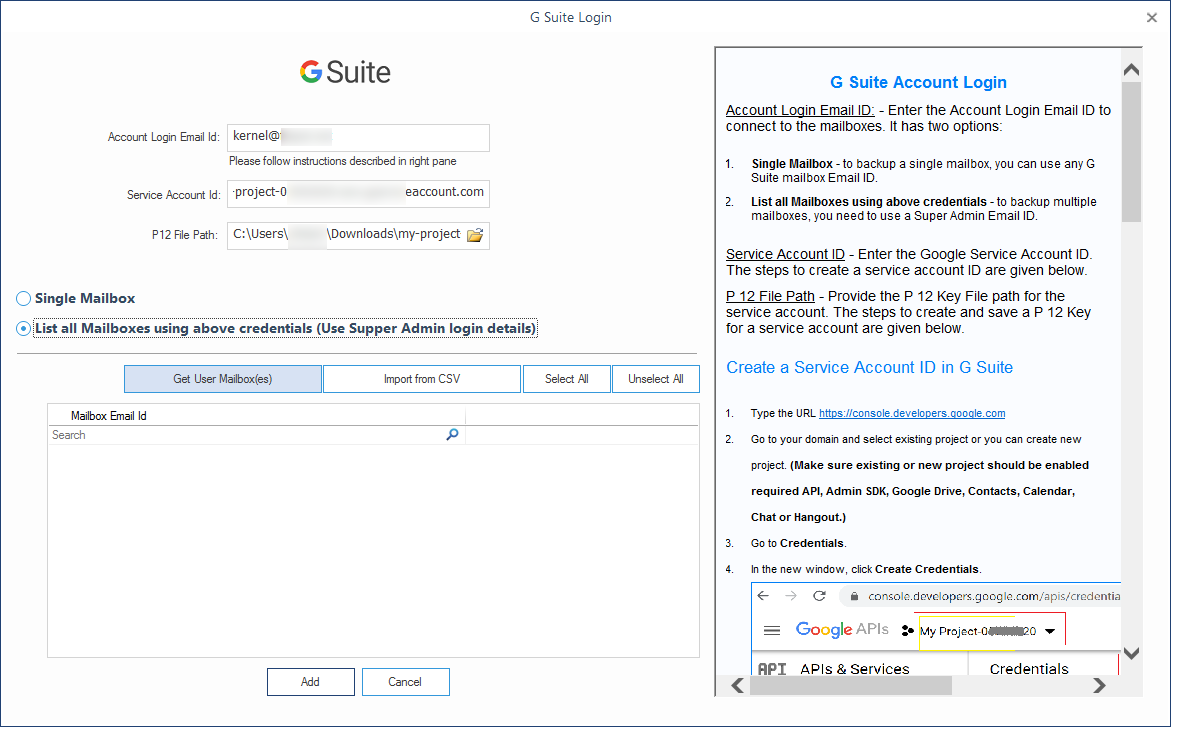Click the Create a Service Account ID heading
Image resolution: width=1200 pixels, height=736 pixels.
coord(869,367)
